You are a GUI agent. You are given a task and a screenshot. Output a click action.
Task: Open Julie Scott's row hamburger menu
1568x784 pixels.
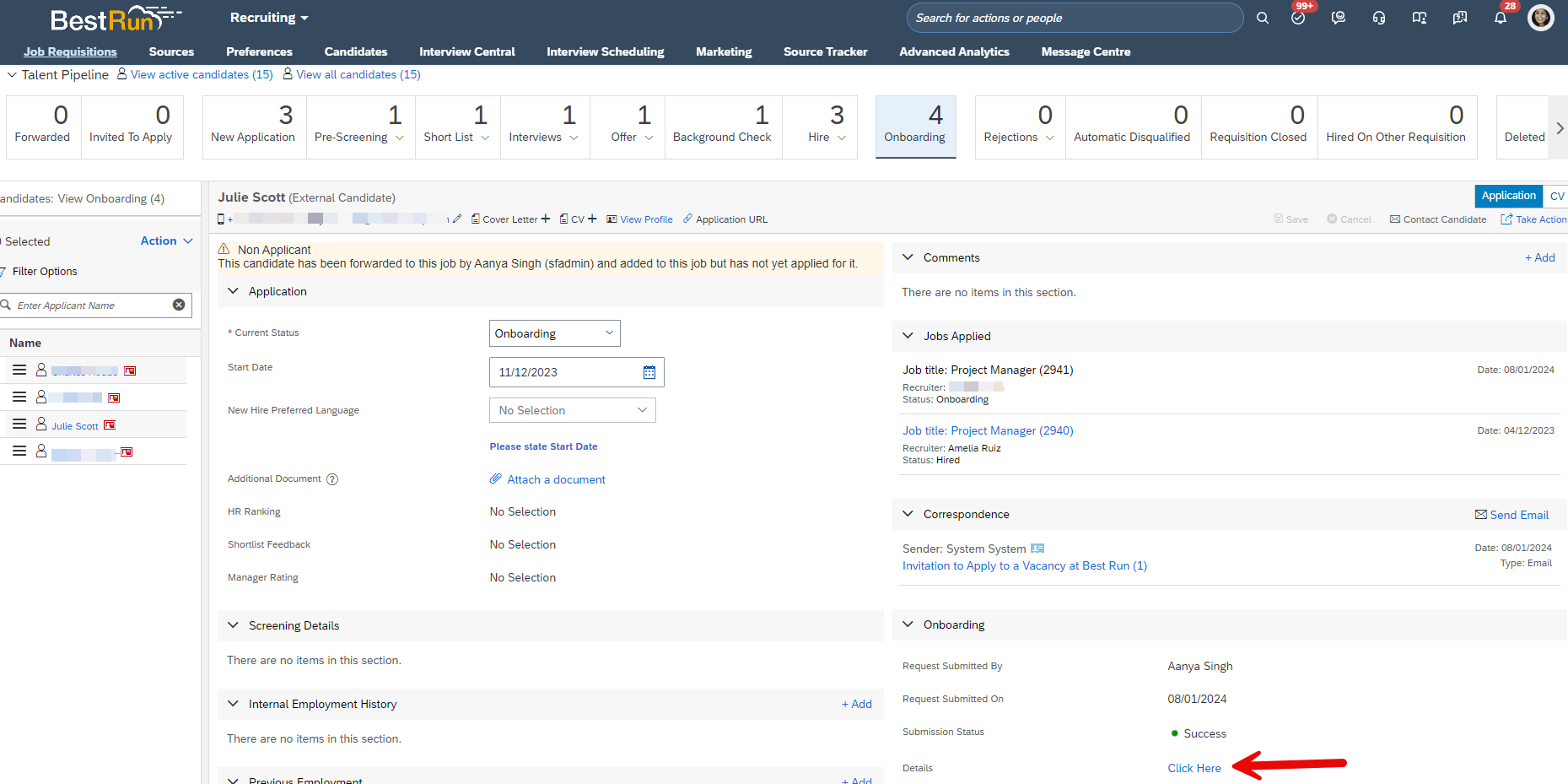pyautogui.click(x=19, y=424)
